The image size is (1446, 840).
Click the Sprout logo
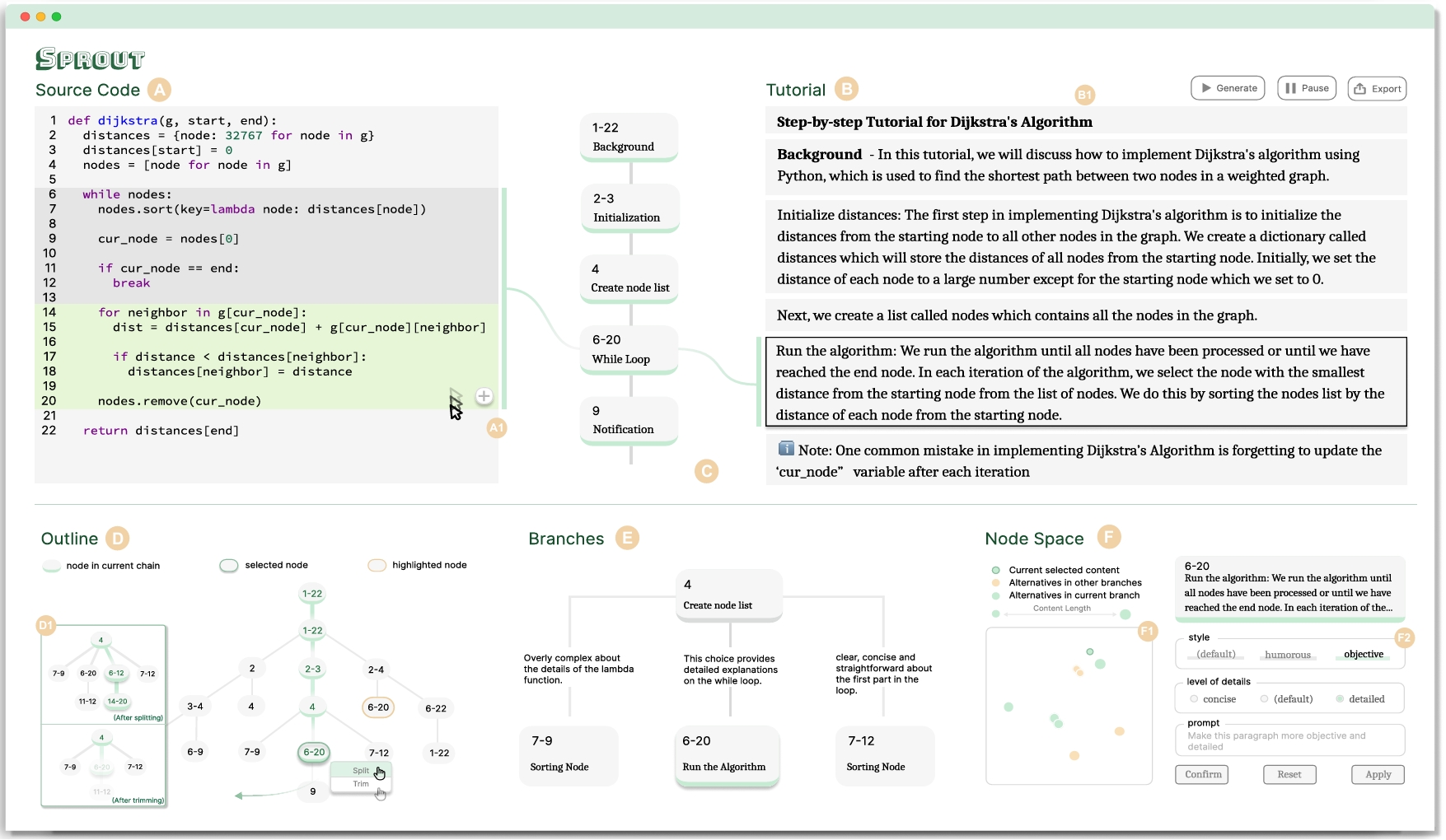tap(90, 58)
